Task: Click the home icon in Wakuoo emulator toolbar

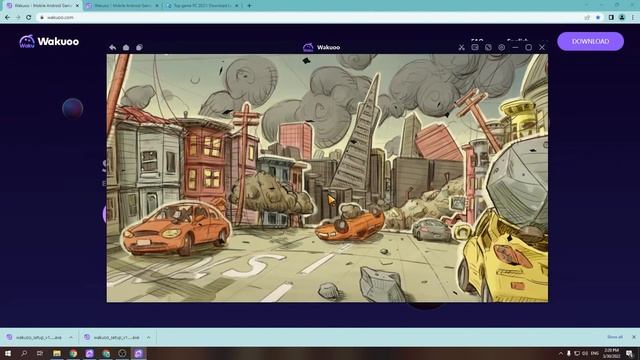Action: 126,47
